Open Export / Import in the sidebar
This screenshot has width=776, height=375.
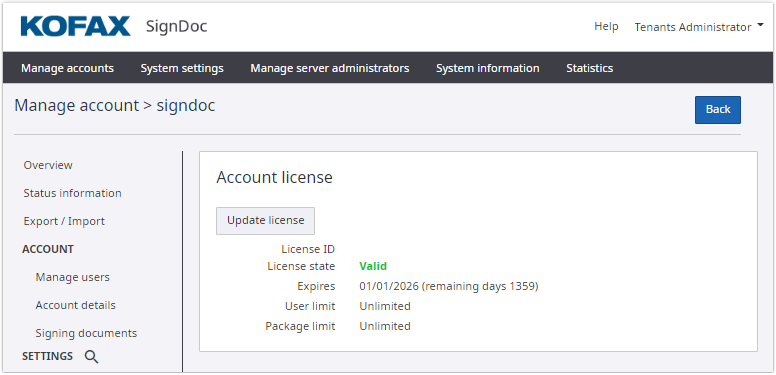[64, 221]
